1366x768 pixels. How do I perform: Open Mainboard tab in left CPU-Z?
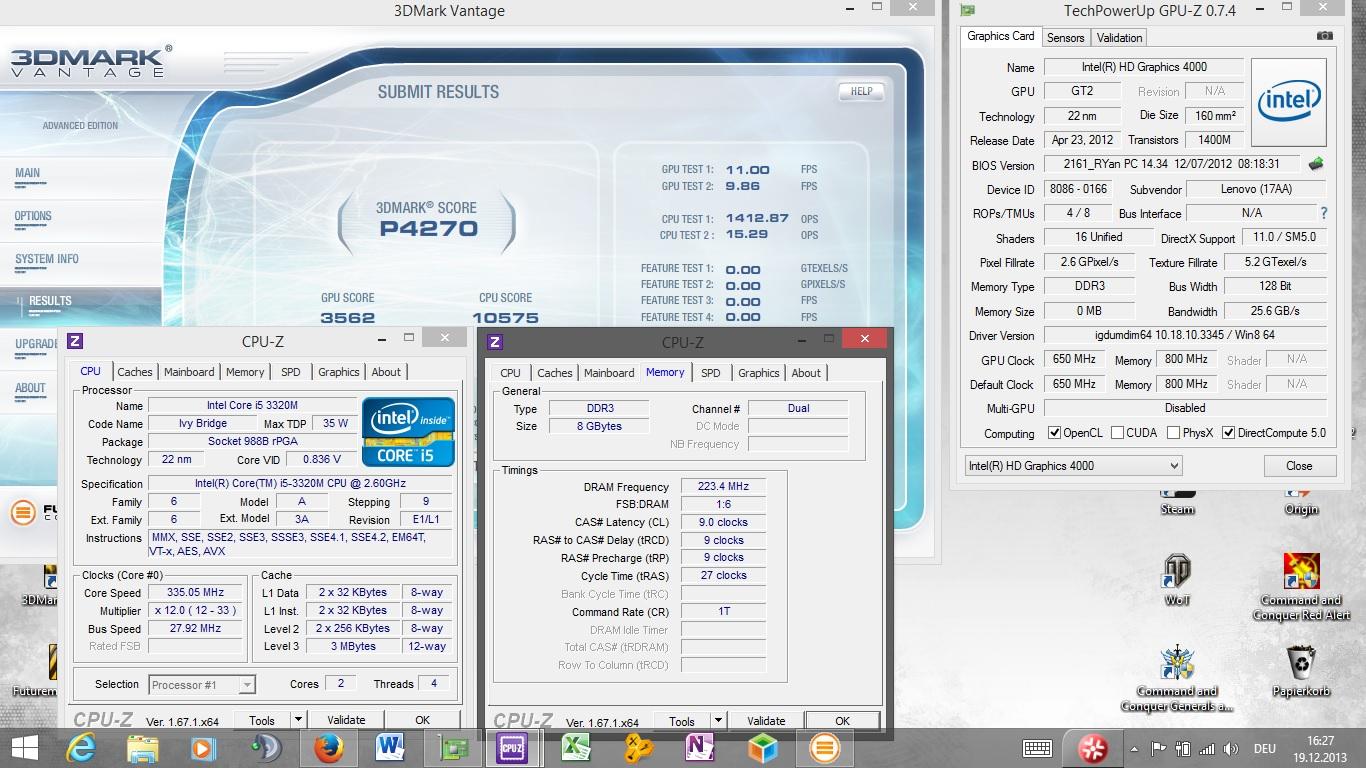point(189,372)
